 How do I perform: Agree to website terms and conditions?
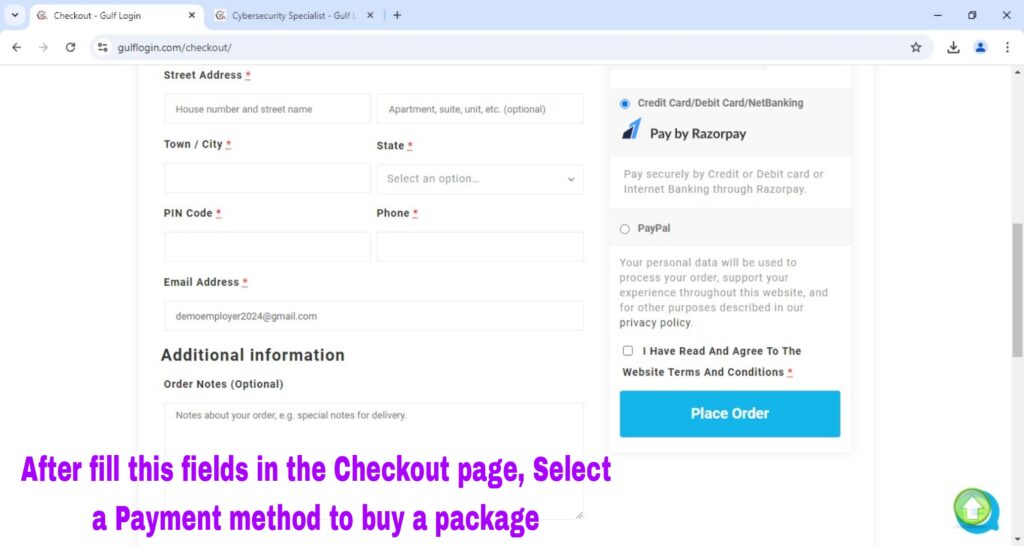[x=628, y=351]
